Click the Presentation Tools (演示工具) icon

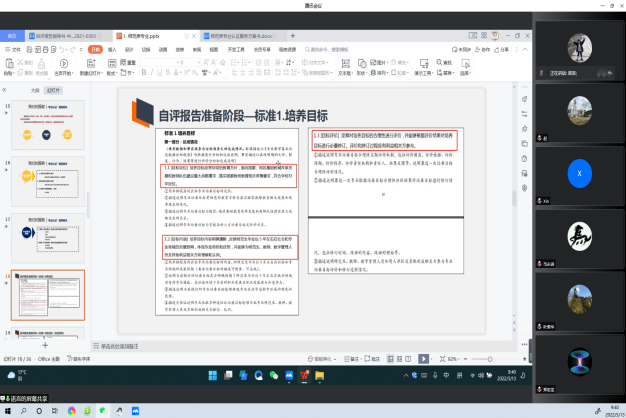pyautogui.click(x=423, y=63)
